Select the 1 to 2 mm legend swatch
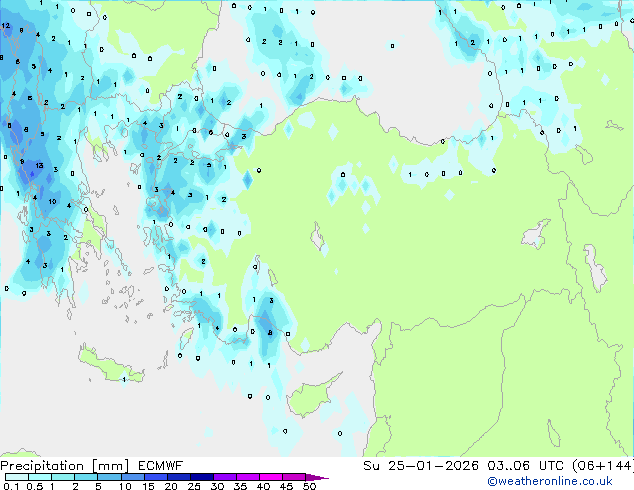The height and width of the screenshot is (490, 634). (63, 477)
